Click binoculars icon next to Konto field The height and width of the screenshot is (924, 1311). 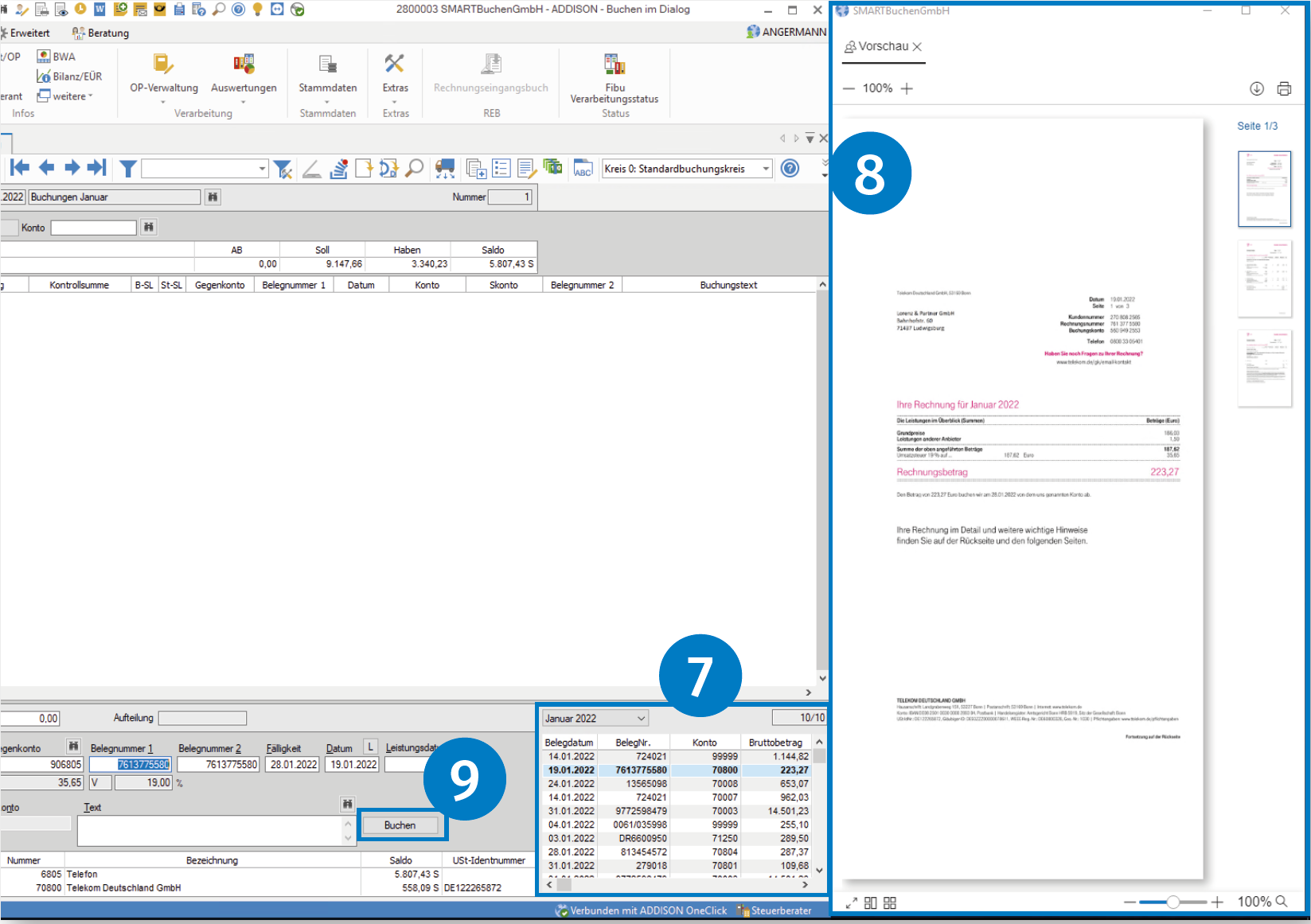(x=148, y=227)
